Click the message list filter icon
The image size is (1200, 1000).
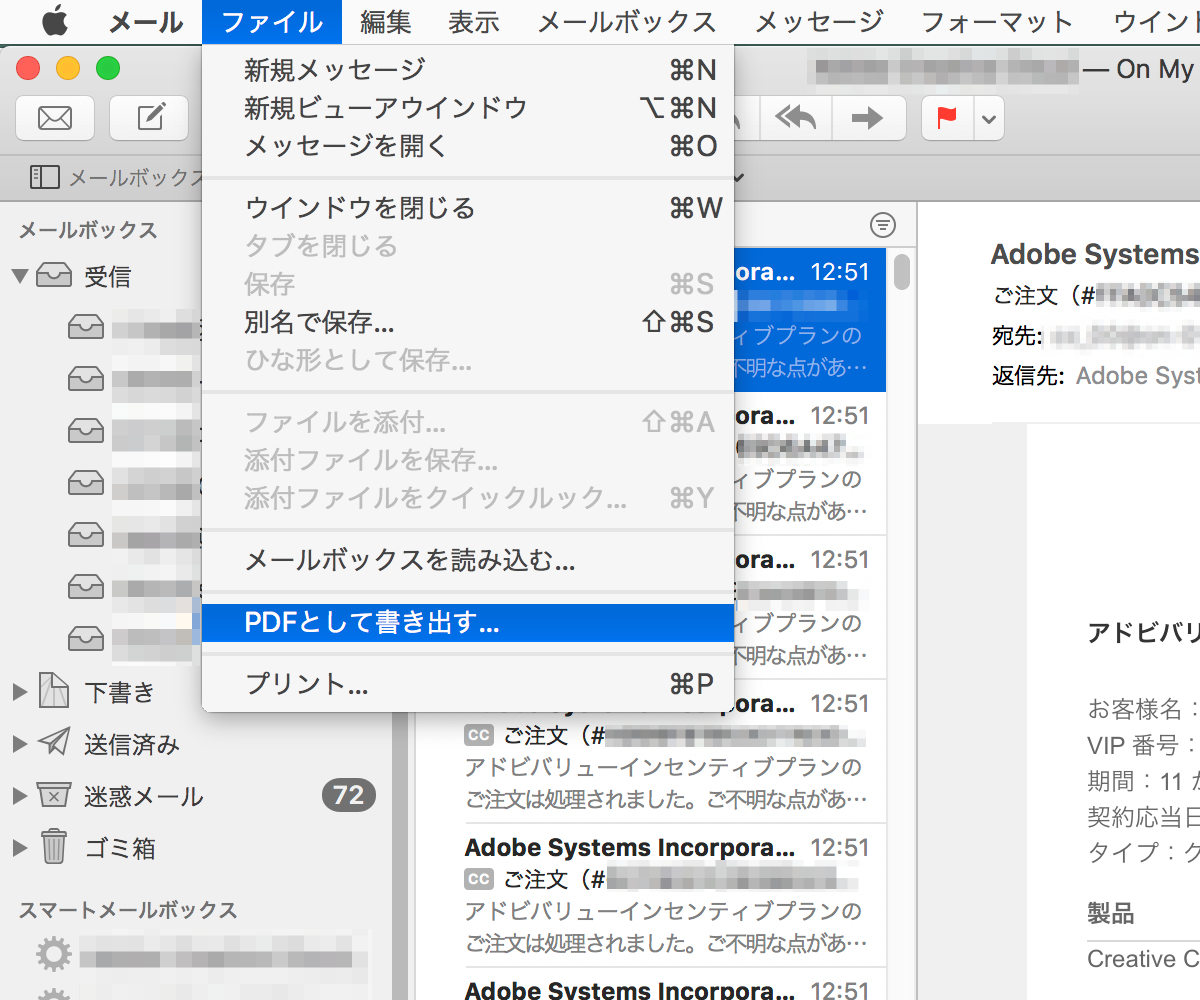point(882,225)
